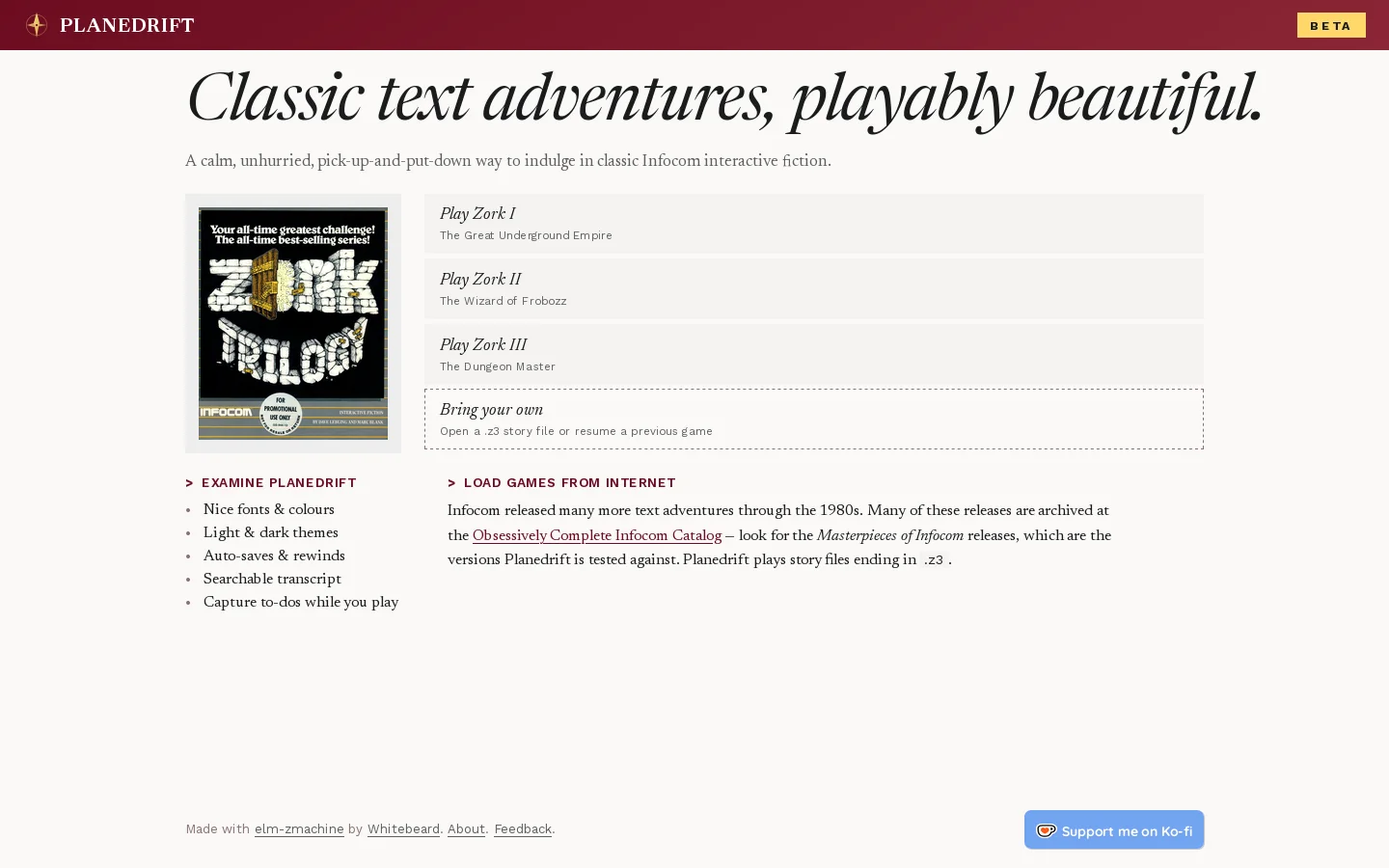Click the BETA badge in header
This screenshot has width=1389, height=868.
[x=1331, y=25]
